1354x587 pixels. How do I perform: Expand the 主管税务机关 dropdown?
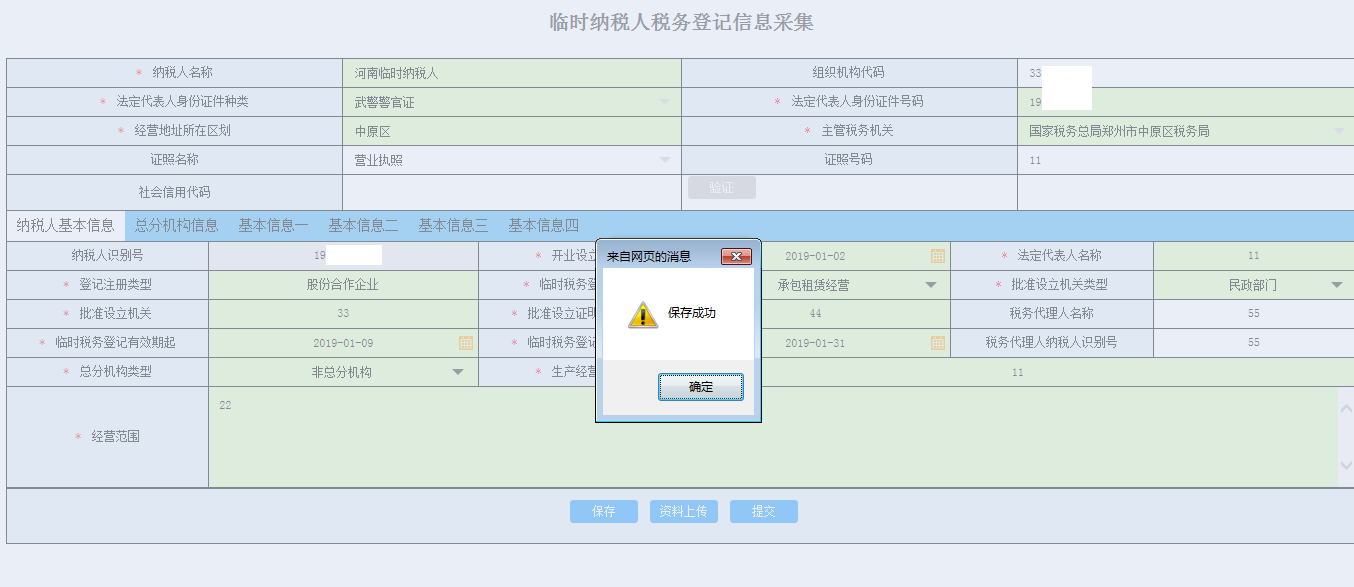point(1338,131)
